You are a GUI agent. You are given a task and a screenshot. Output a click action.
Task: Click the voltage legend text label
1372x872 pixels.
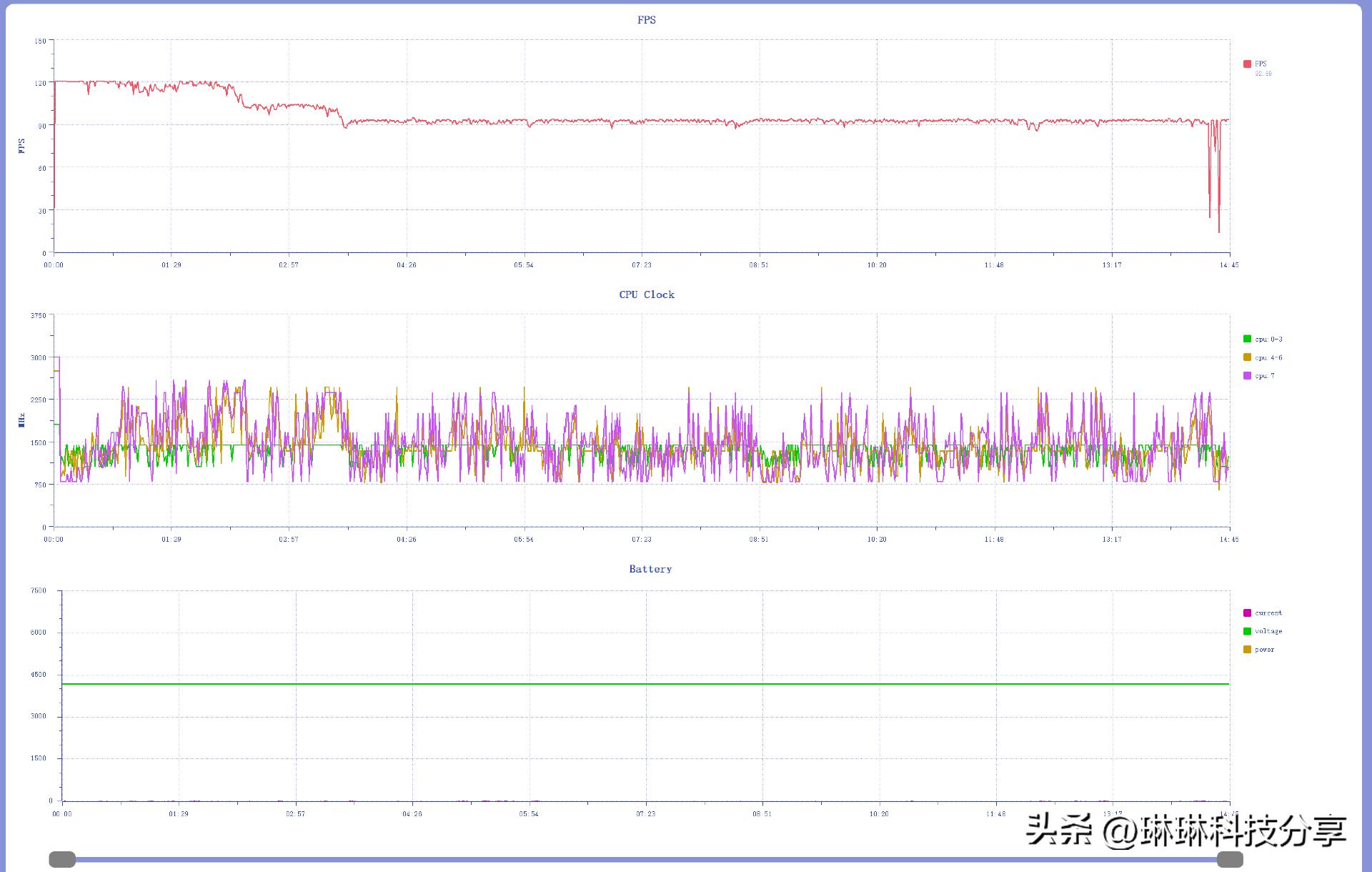click(1268, 631)
